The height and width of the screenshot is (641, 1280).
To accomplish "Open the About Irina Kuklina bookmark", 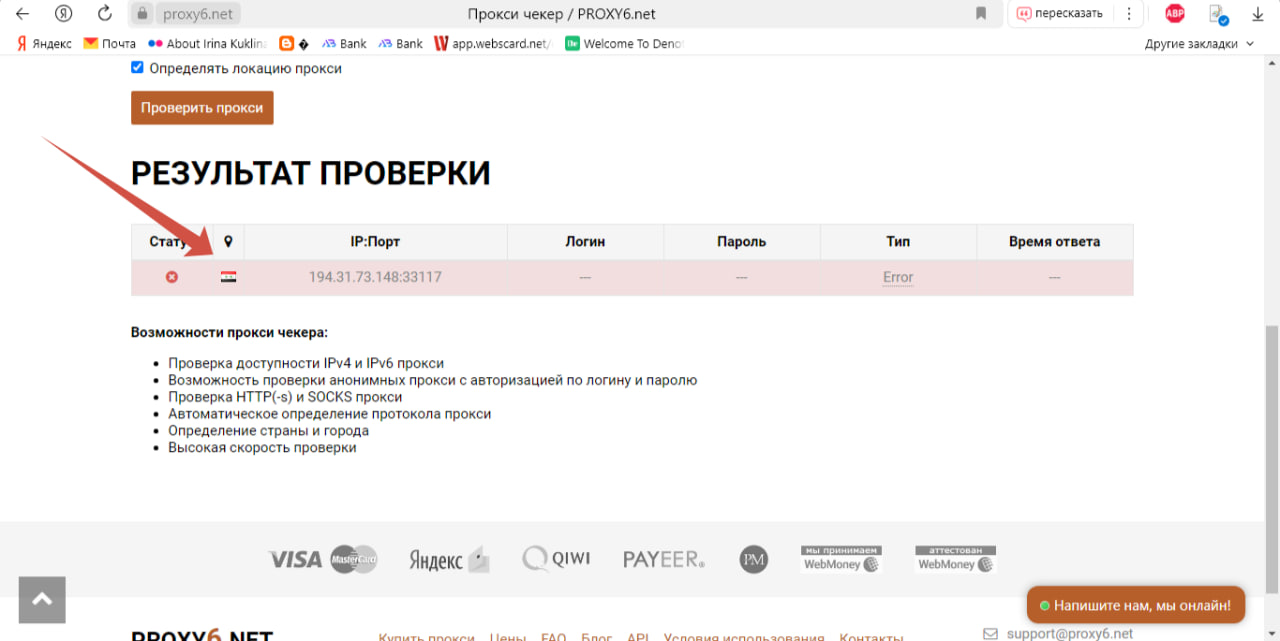I will [x=207, y=44].
